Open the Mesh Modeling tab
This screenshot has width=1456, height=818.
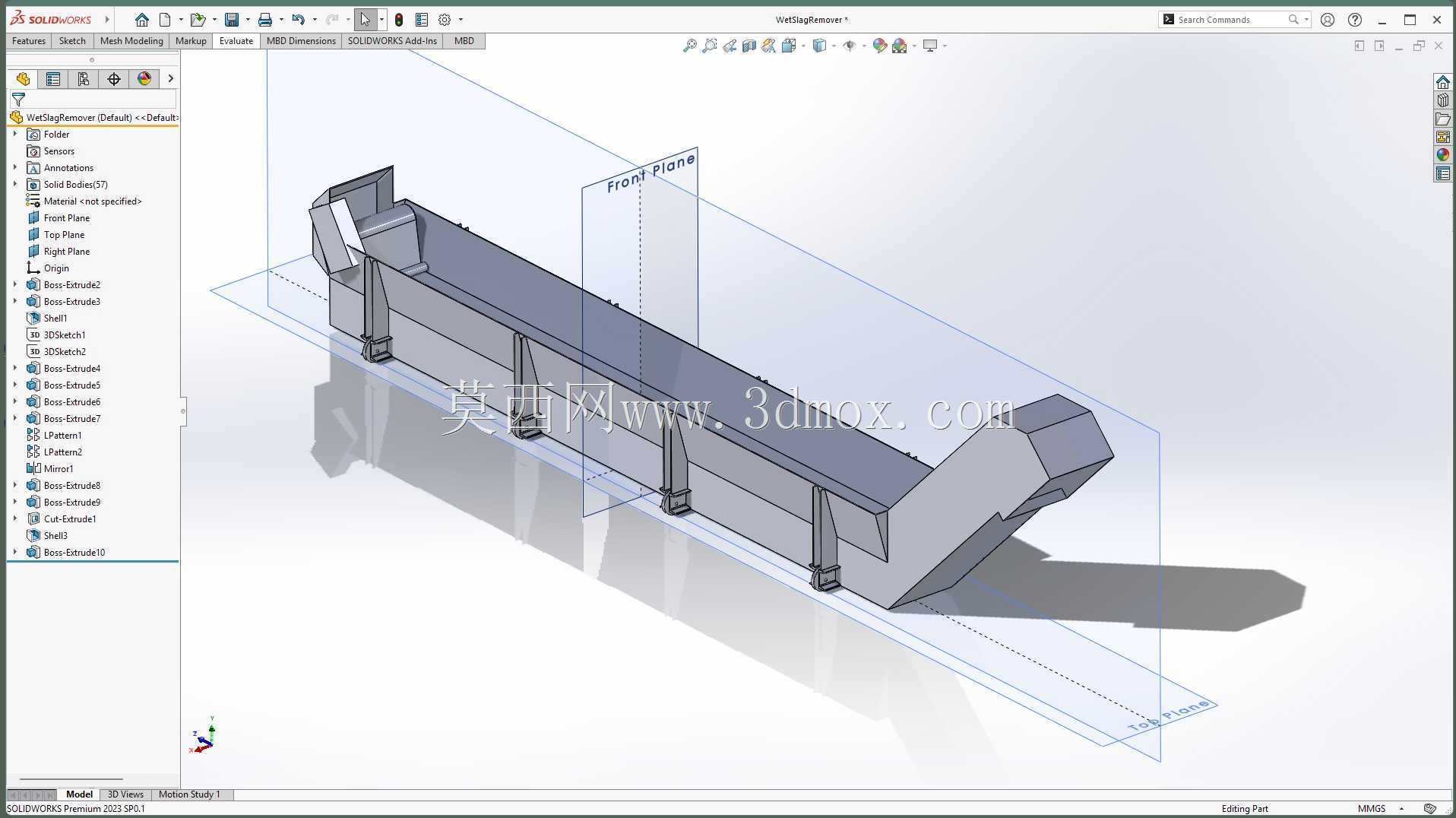[131, 41]
